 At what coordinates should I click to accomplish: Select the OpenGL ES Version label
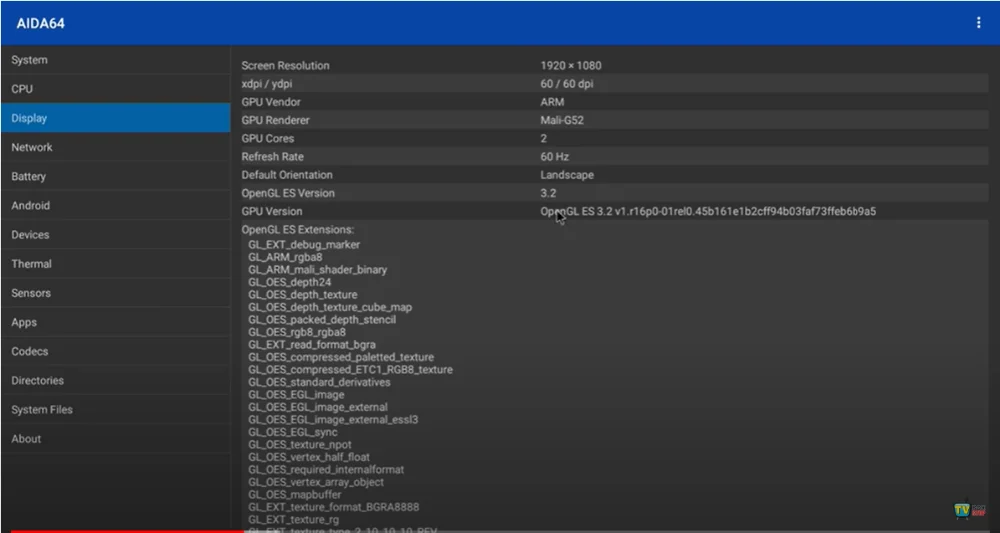coord(288,193)
